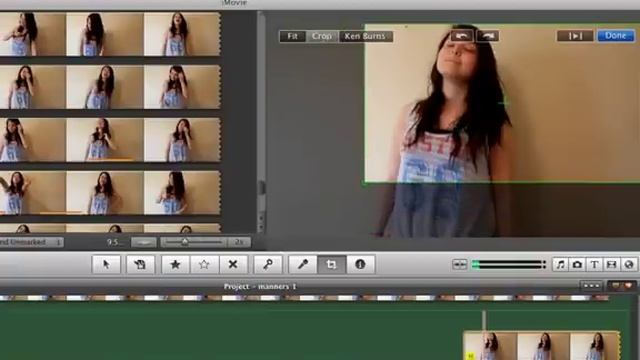Open the Music and Sound Effects browser

pos(560,264)
